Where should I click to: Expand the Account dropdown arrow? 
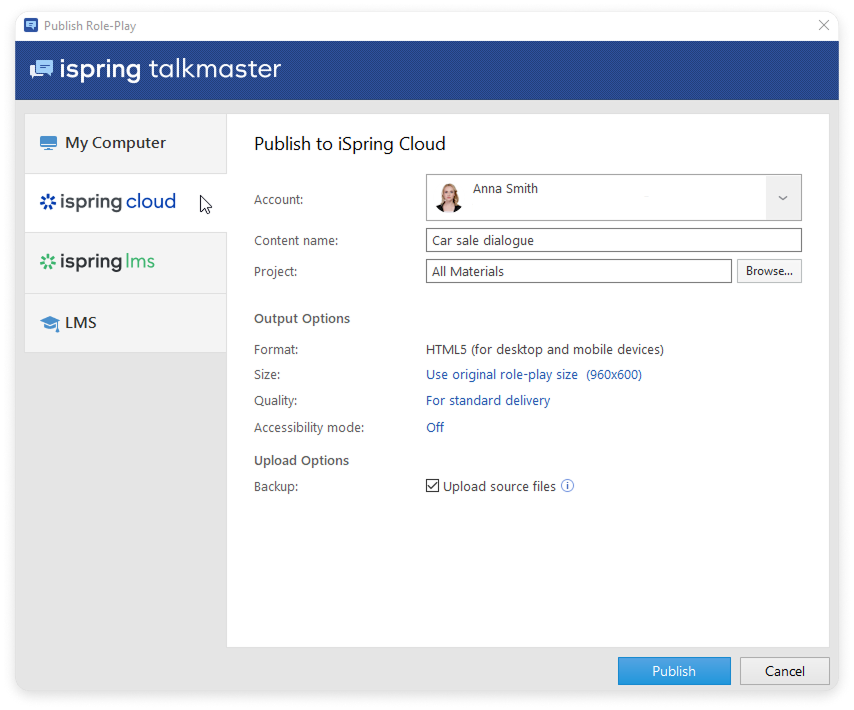tap(783, 198)
